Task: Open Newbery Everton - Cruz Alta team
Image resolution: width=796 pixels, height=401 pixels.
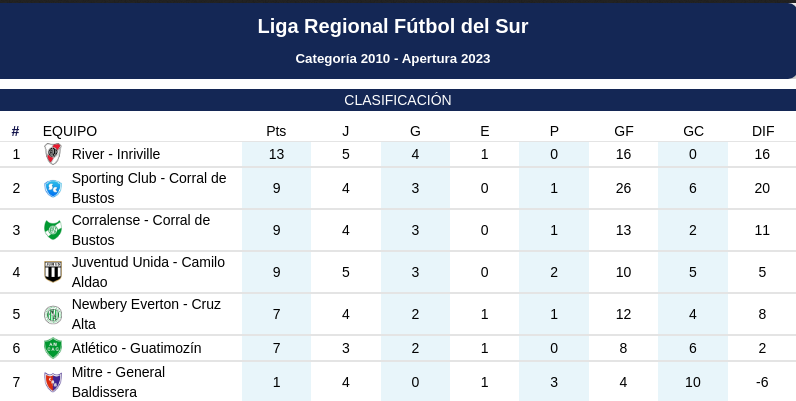Action: click(x=146, y=314)
